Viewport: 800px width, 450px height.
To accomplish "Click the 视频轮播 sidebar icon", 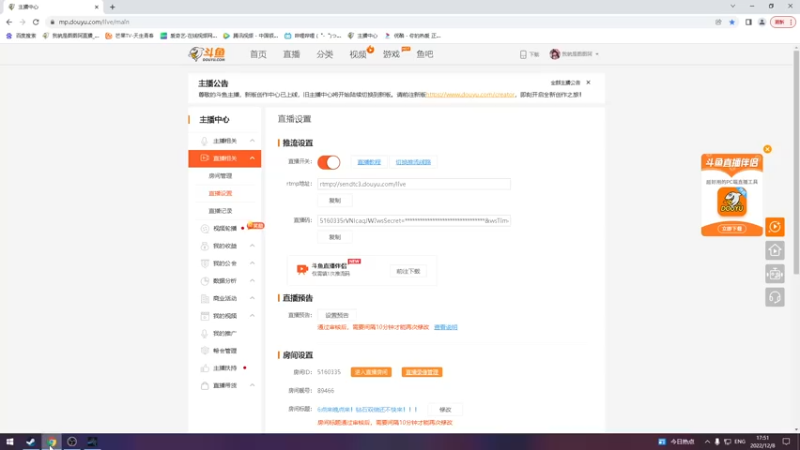I will 205,229.
